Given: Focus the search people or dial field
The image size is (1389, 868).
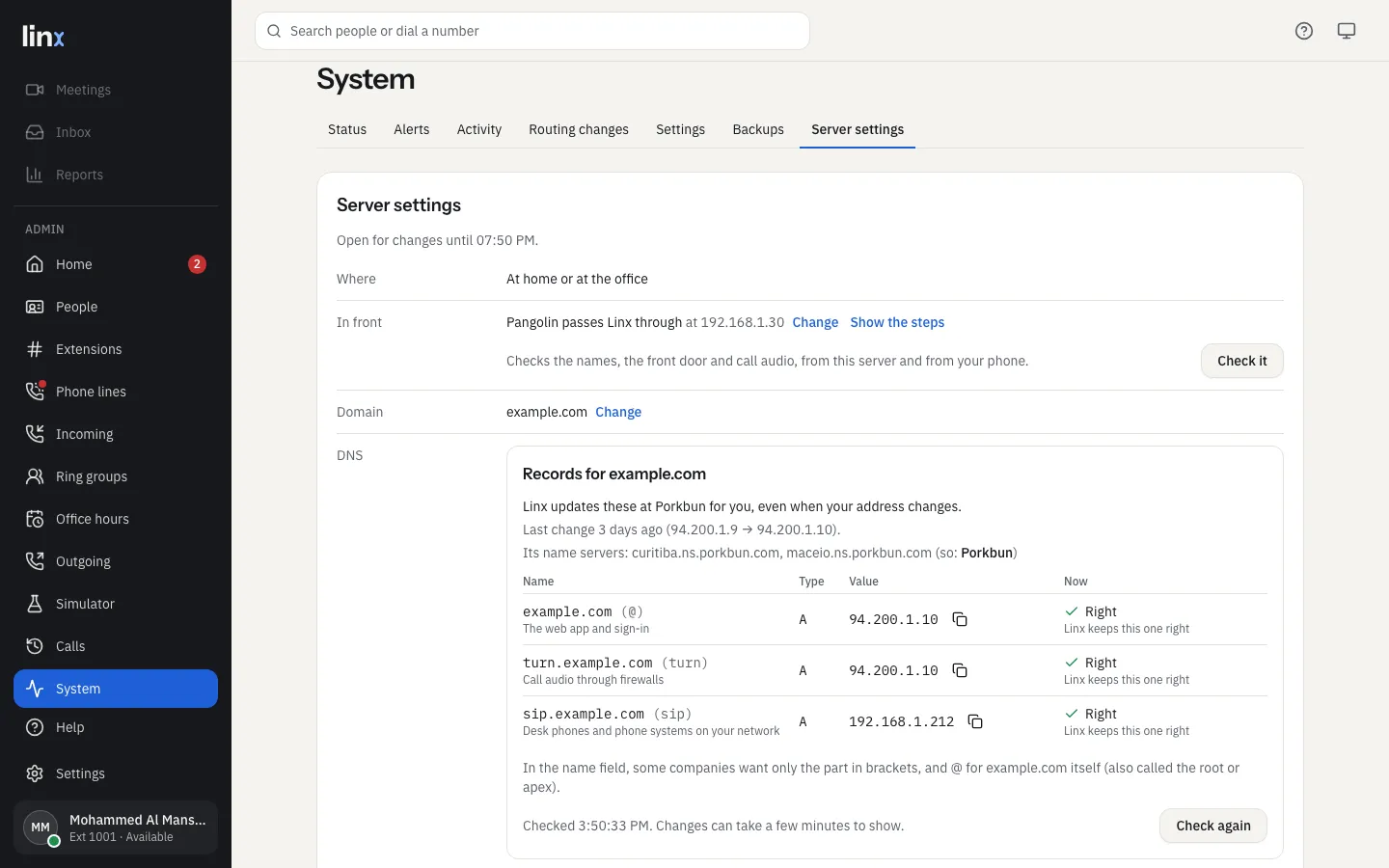Looking at the screenshot, I should pos(532,31).
